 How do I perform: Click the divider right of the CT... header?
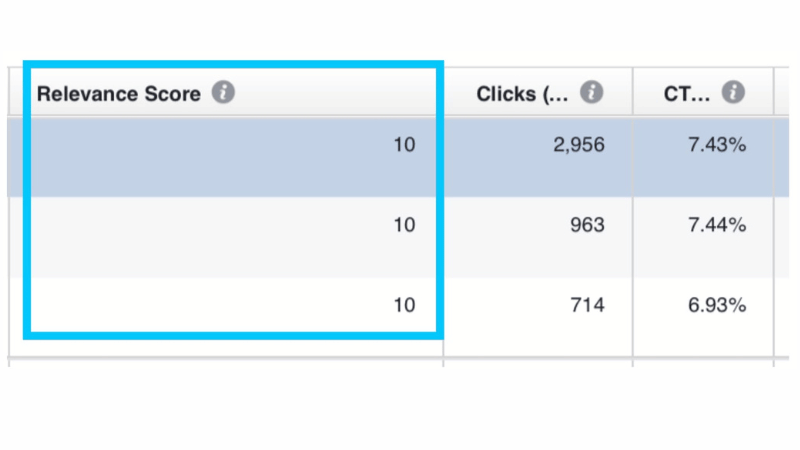pyautogui.click(x=774, y=92)
